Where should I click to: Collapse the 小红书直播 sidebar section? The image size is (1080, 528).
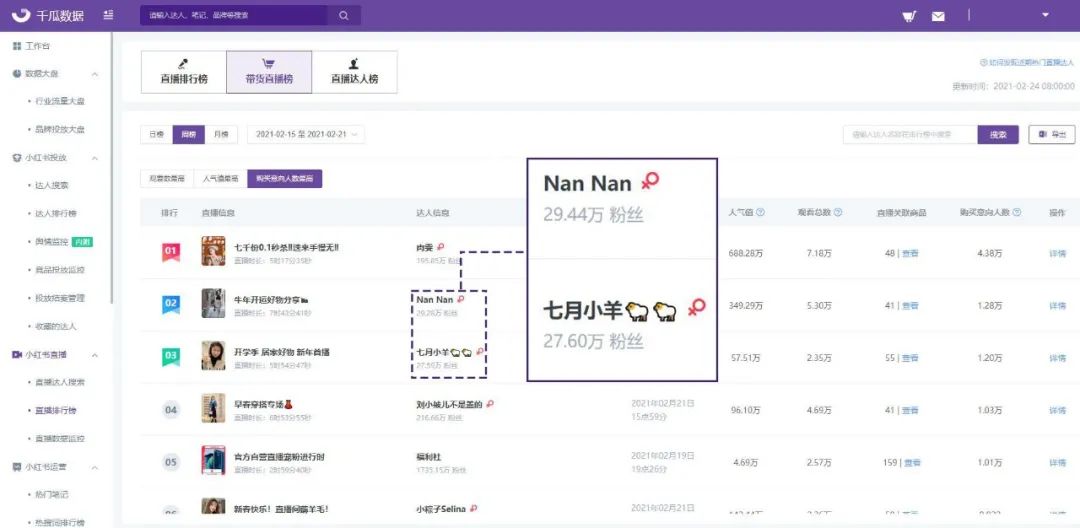95,355
